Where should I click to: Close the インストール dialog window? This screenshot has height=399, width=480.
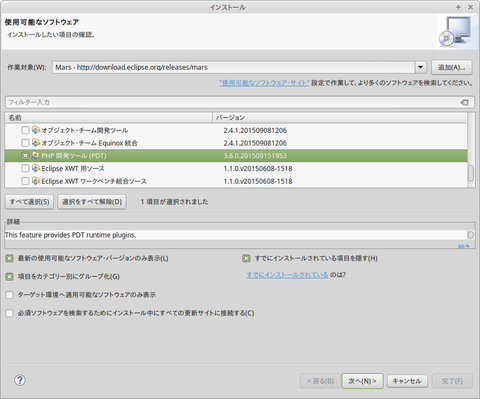(x=470, y=7)
